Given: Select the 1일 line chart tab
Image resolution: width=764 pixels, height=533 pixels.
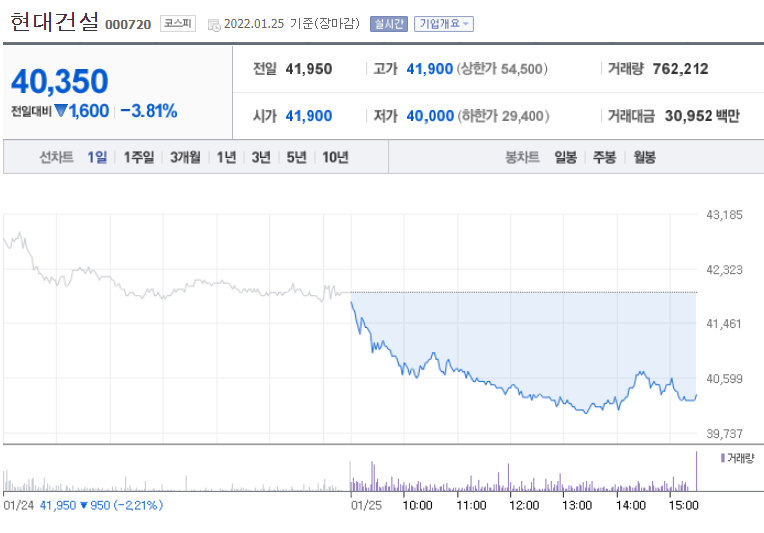Looking at the screenshot, I should tap(97, 157).
